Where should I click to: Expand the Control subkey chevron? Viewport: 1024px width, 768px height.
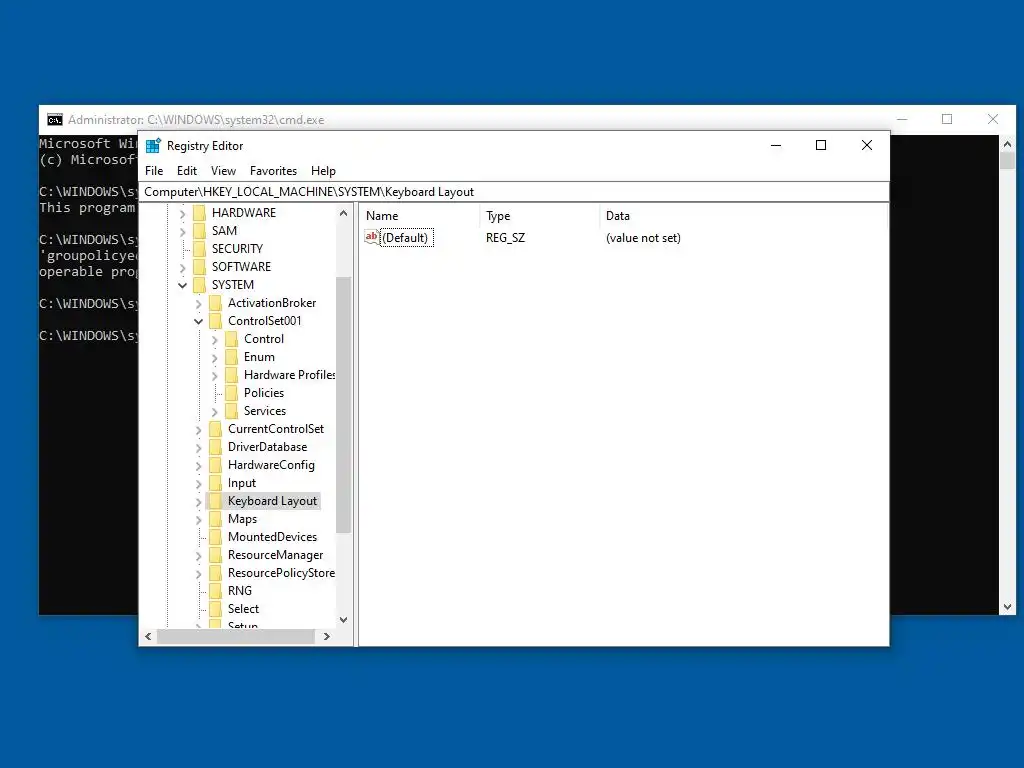click(214, 340)
